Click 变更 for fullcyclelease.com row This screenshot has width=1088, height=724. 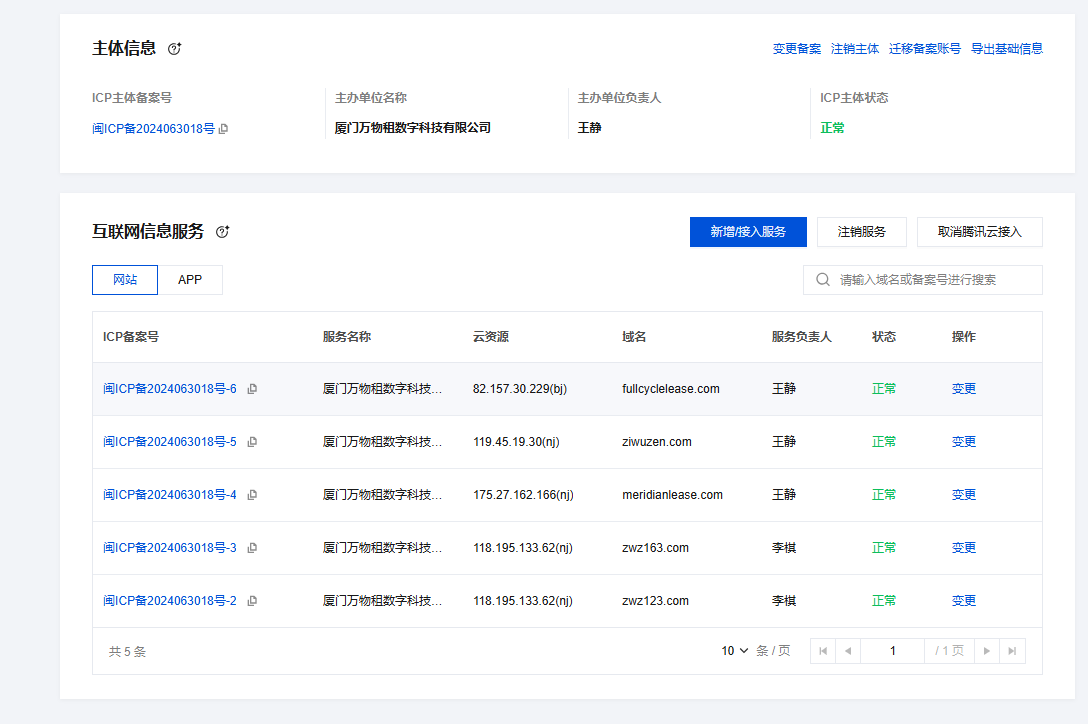click(964, 389)
